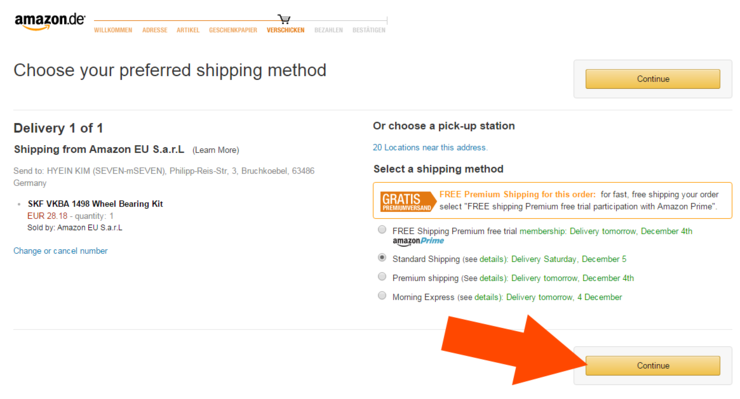Click the amazon.de logo
This screenshot has width=740, height=399.
coord(50,21)
